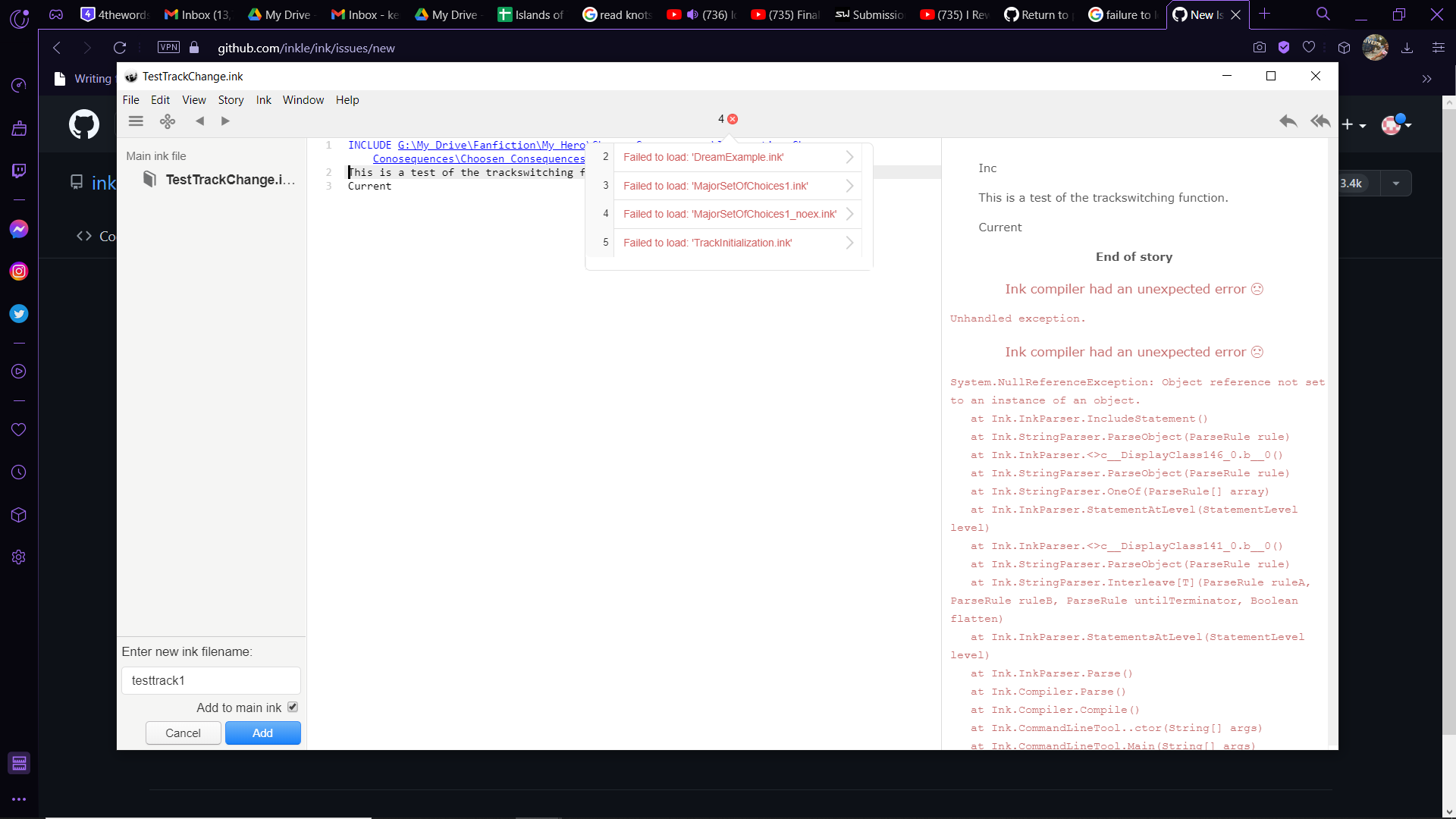Screen dimensions: 1456x819
Task: Restart the story with rewind arrows
Action: tap(1320, 121)
